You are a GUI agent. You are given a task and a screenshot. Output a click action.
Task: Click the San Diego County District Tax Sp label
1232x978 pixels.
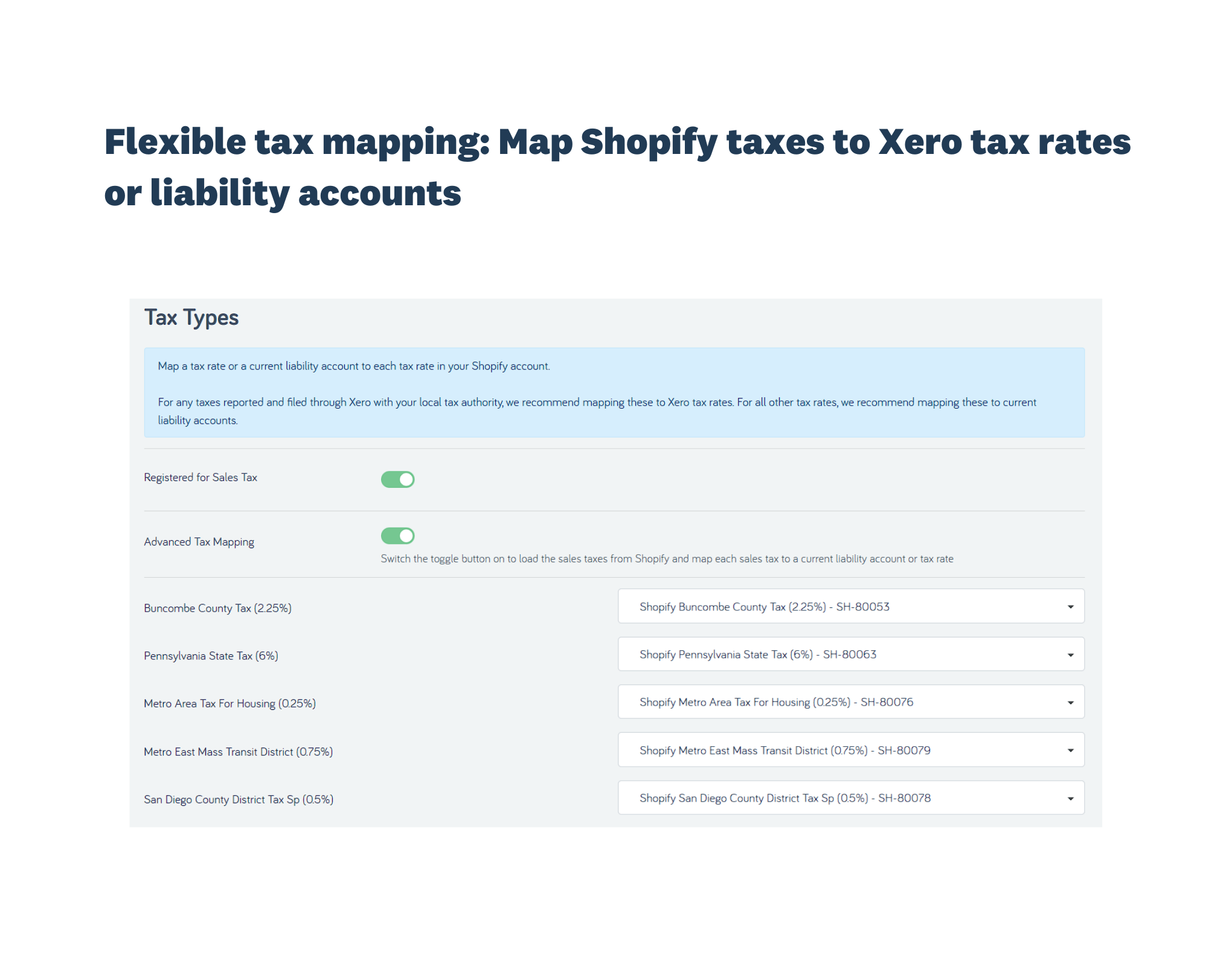tap(238, 799)
